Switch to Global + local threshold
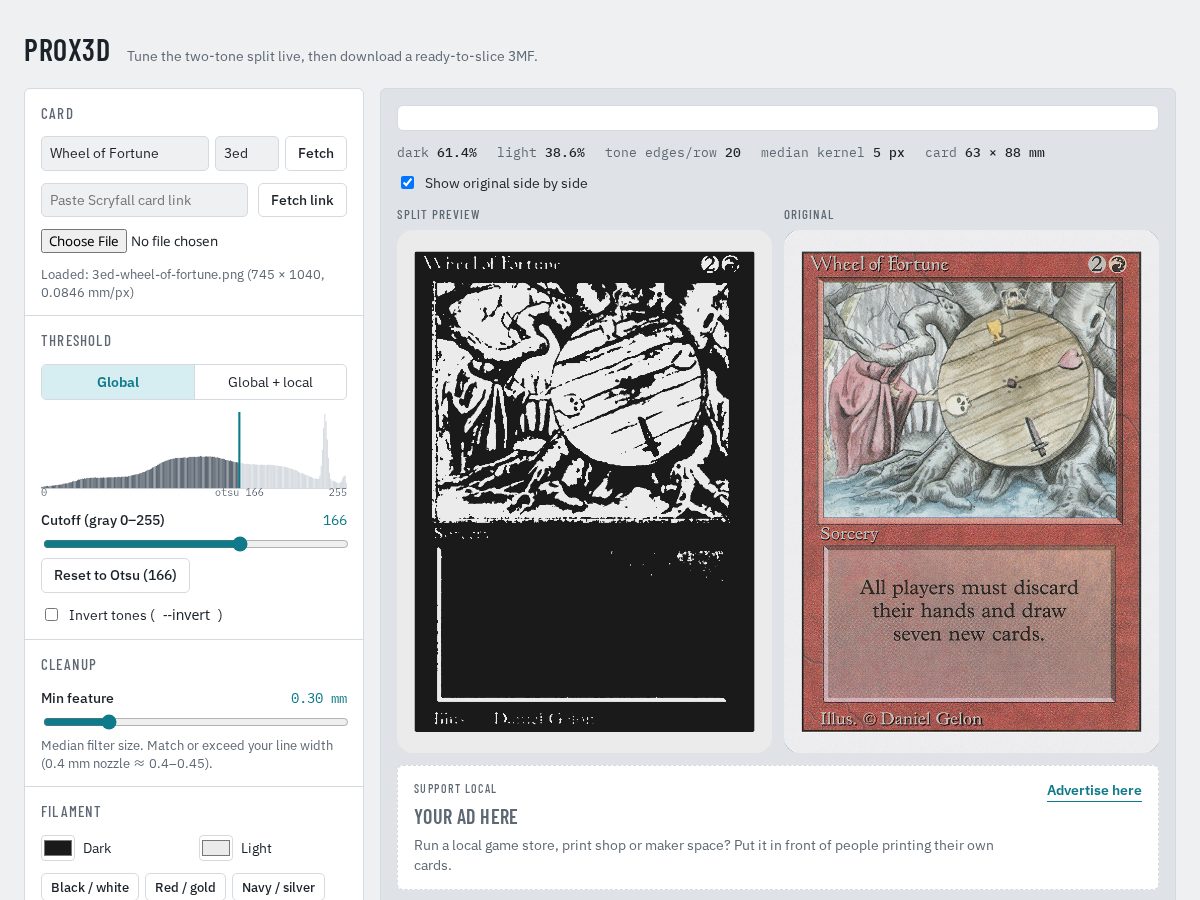 click(x=270, y=382)
